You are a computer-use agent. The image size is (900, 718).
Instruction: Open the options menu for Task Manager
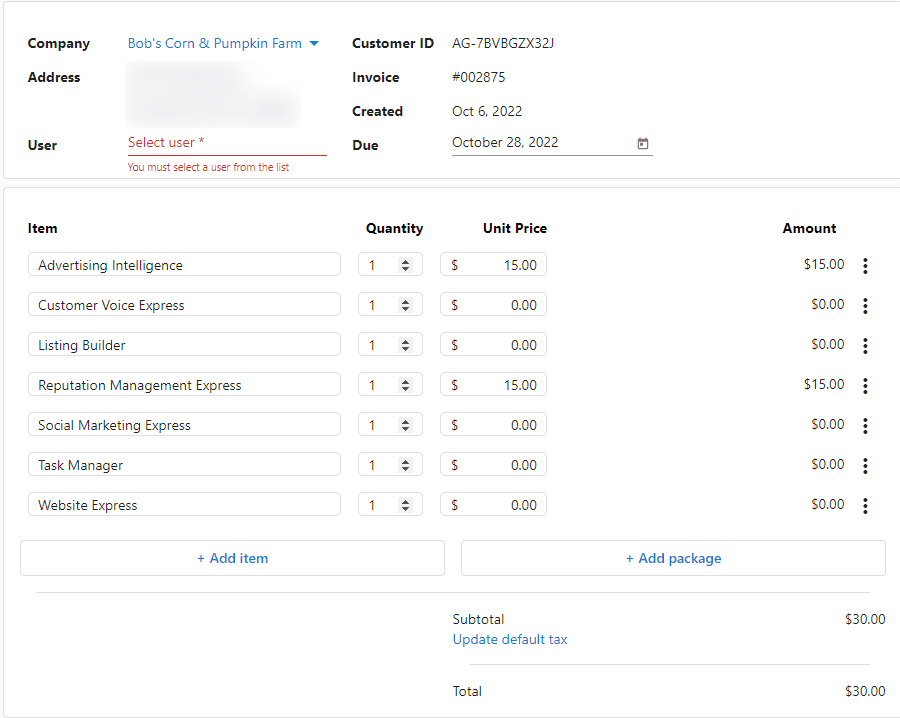coord(865,464)
